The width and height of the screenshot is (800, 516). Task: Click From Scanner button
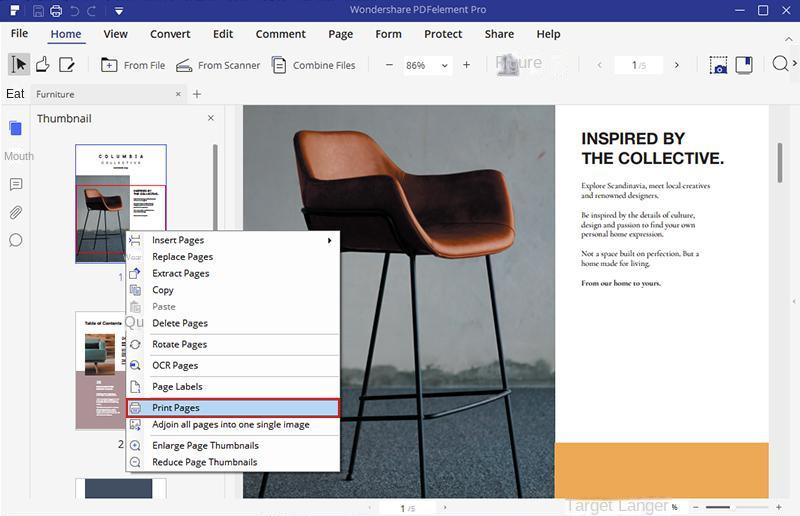218,66
